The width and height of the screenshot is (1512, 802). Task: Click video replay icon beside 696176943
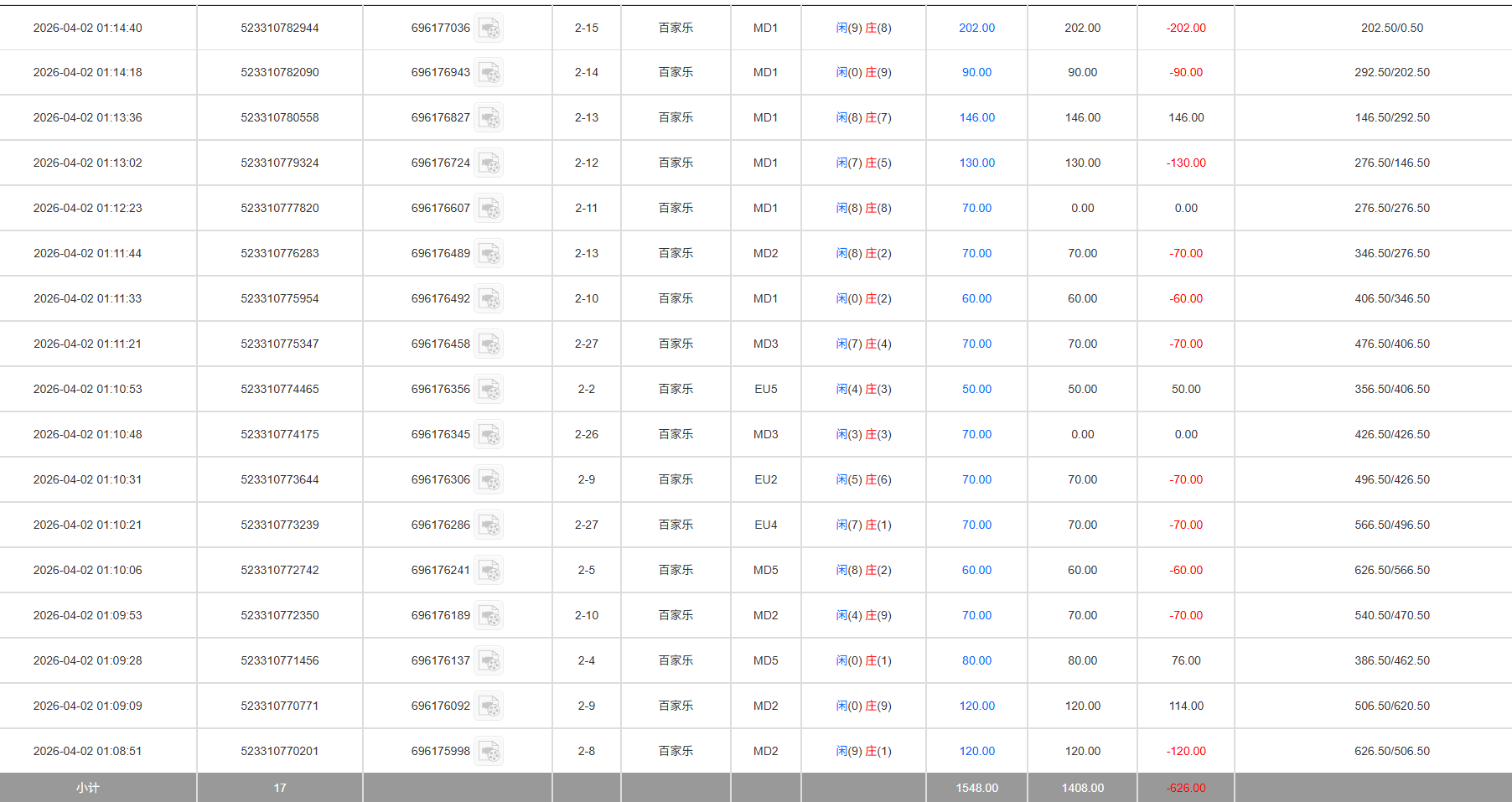point(489,73)
